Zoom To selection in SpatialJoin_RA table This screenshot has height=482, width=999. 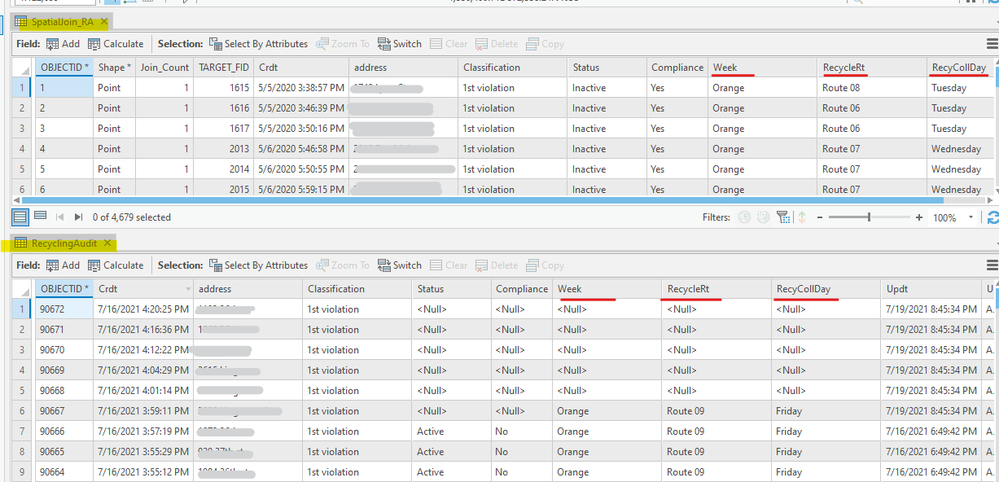point(343,44)
